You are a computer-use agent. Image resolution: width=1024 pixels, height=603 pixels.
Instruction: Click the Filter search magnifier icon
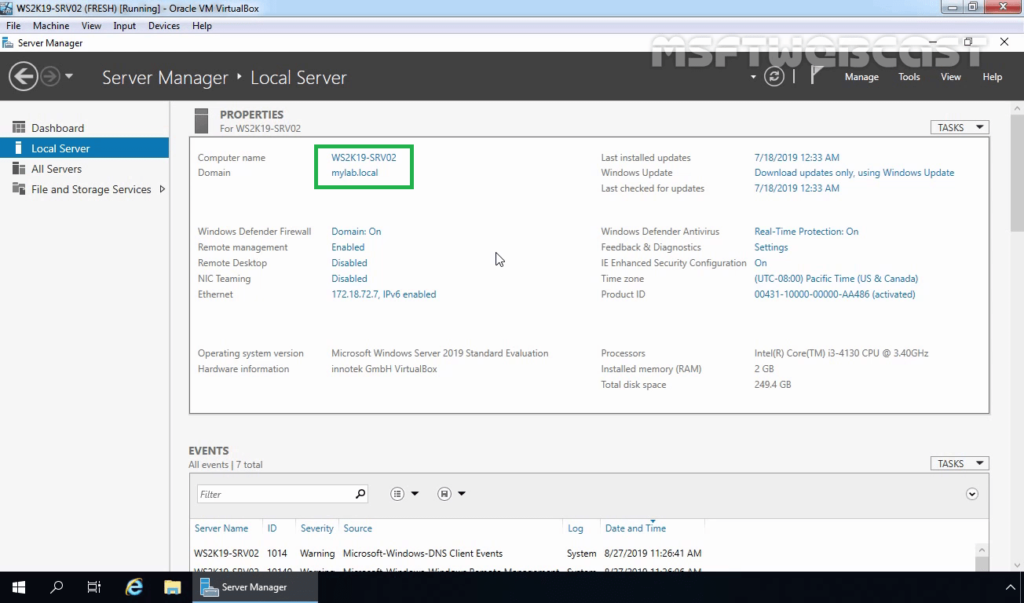coord(360,494)
